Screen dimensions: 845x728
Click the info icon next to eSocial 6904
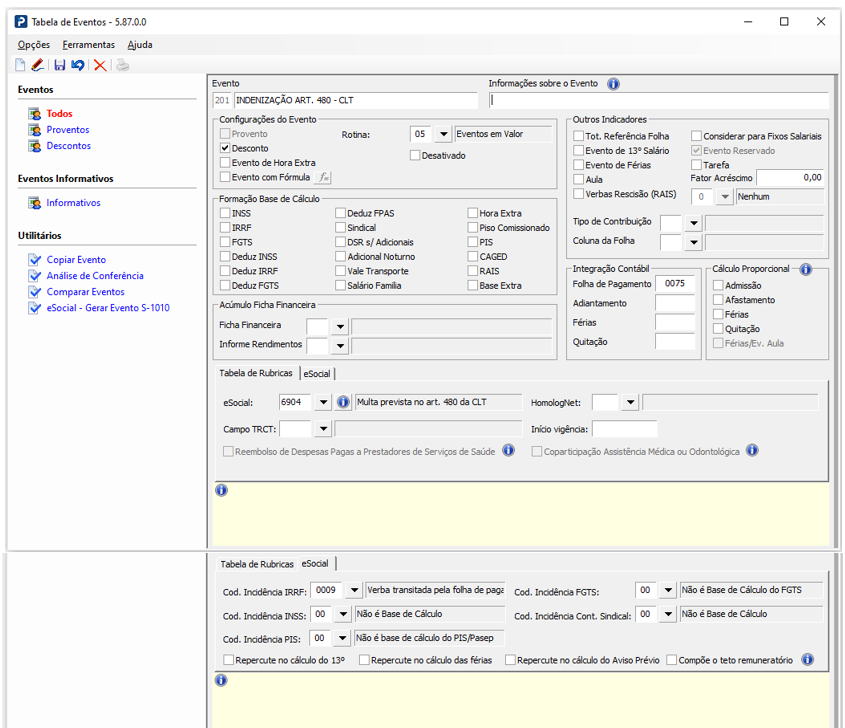coord(343,402)
